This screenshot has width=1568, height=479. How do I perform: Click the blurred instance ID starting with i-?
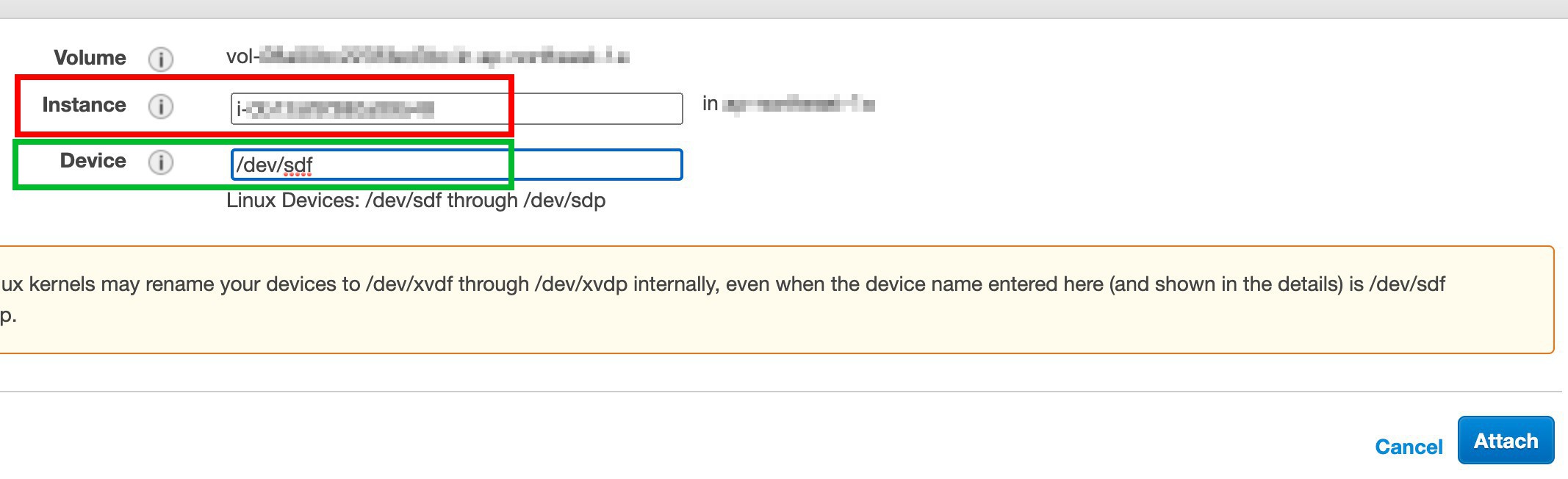point(335,109)
